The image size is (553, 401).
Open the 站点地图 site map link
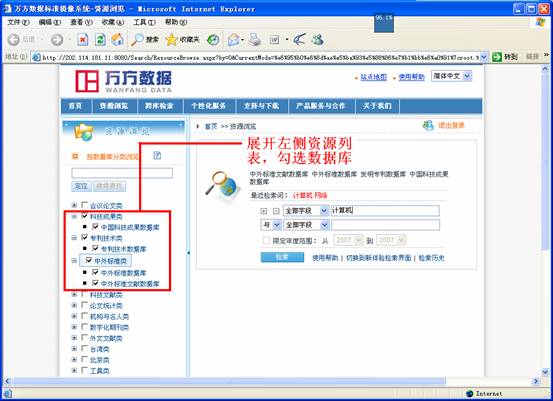click(x=373, y=77)
